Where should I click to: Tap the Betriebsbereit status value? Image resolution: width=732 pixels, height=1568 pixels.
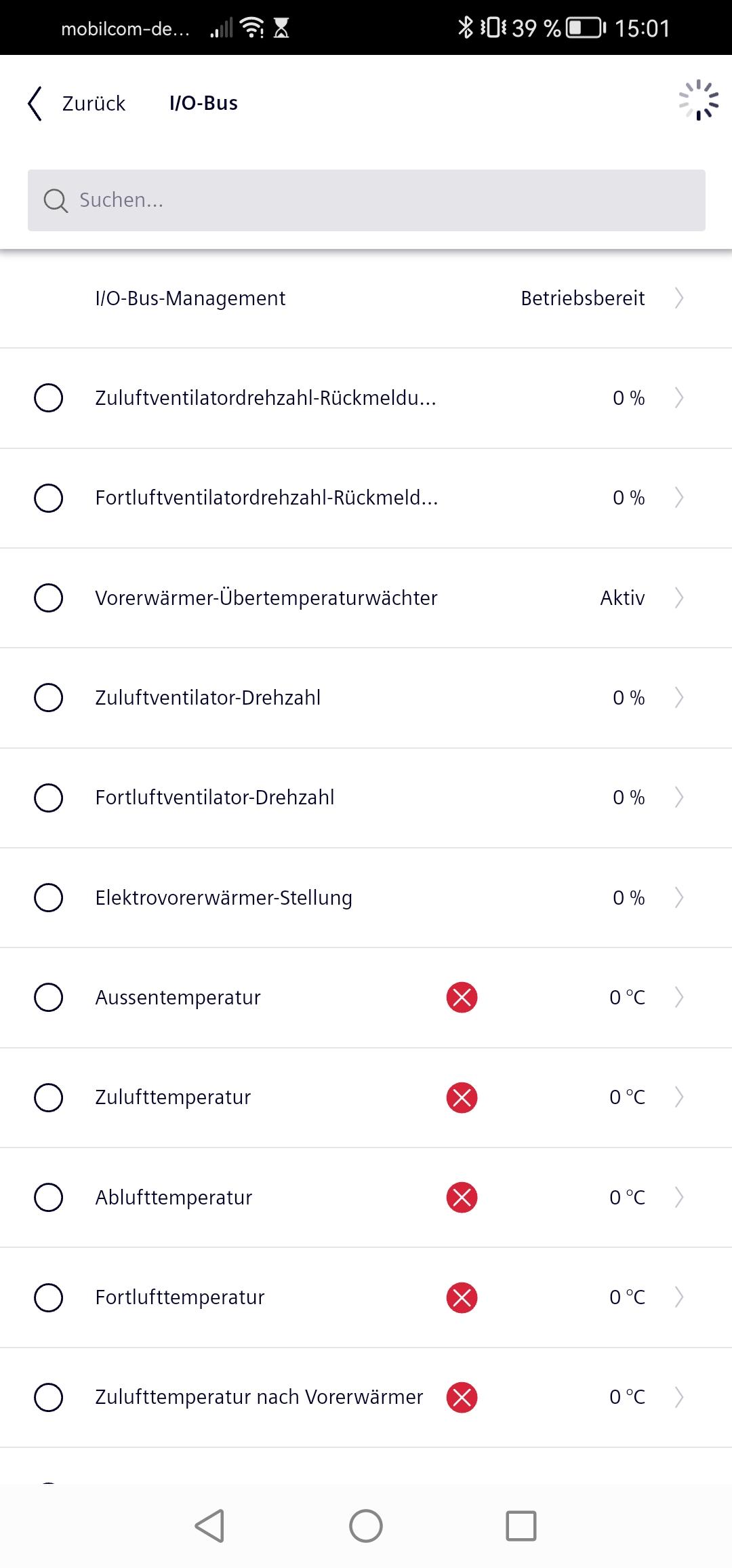(x=583, y=298)
